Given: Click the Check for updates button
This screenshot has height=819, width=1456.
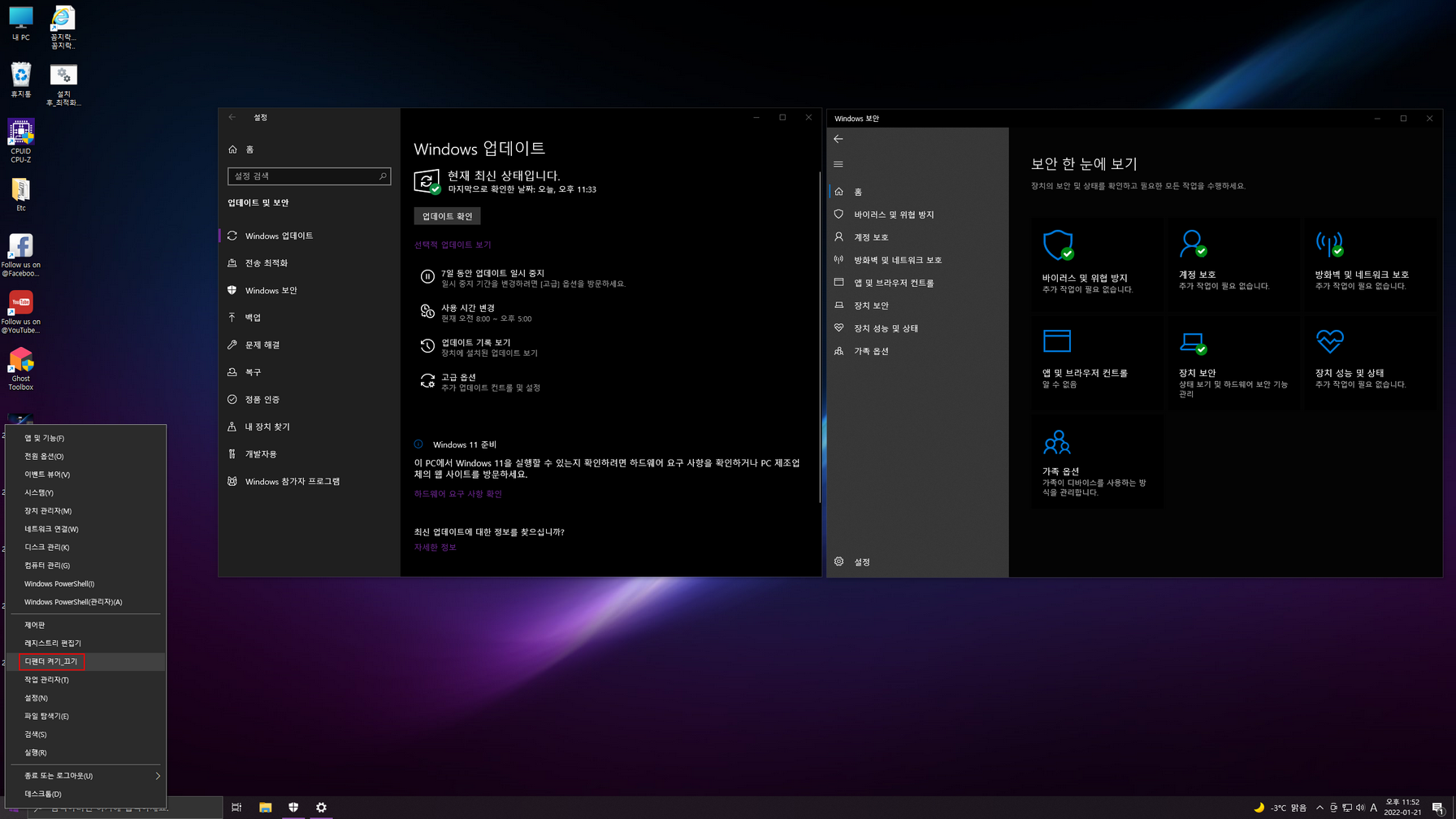Looking at the screenshot, I should tap(447, 216).
